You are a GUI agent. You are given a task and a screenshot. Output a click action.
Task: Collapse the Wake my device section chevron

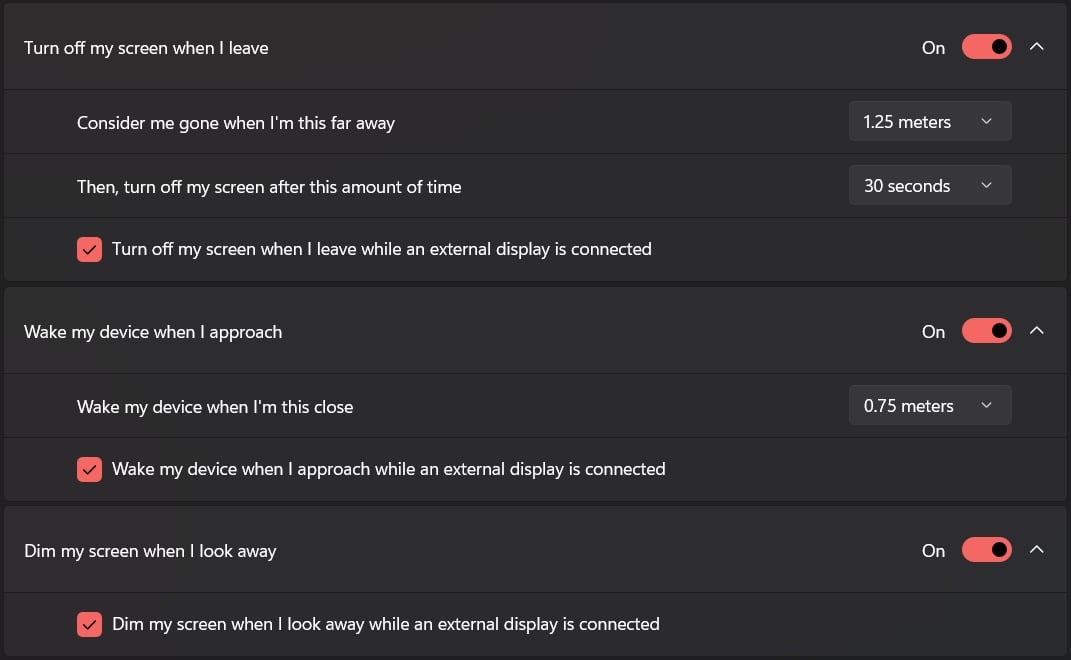coord(1036,331)
